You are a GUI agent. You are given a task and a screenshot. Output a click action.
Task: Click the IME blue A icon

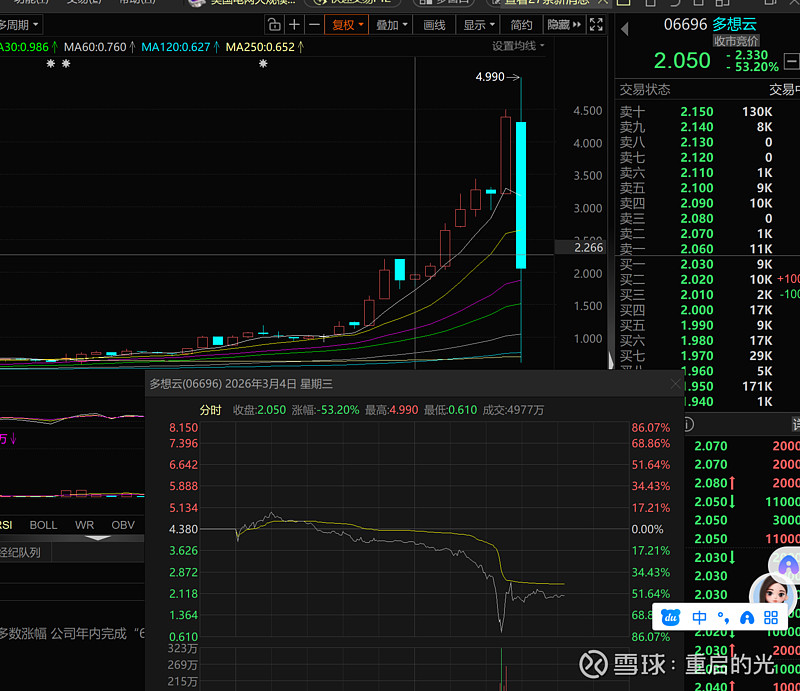[747, 618]
